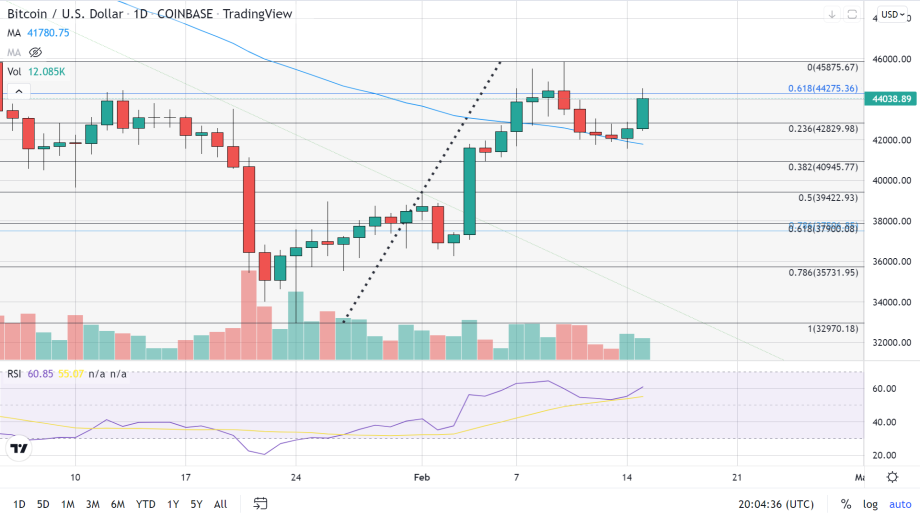Open the go-to-date calendar icon
The width and height of the screenshot is (920, 518).
point(261,503)
